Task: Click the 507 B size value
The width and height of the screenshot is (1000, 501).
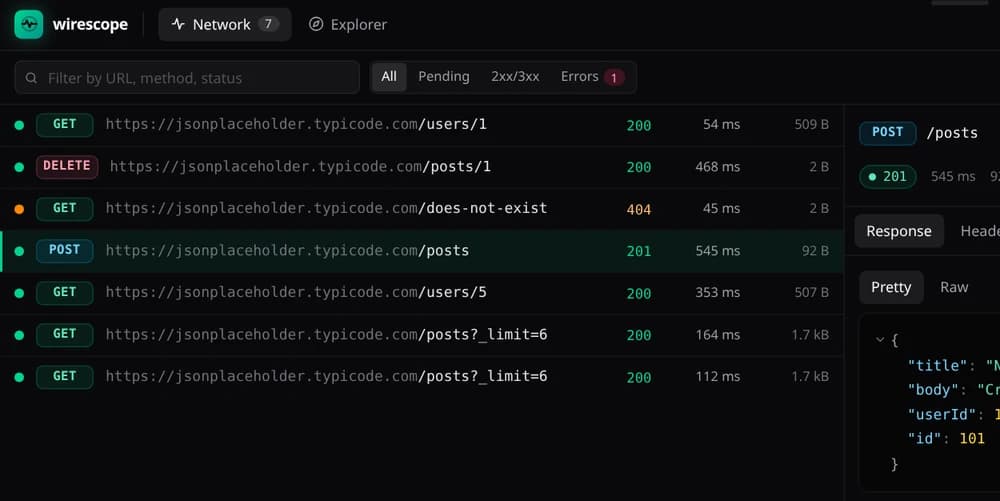Action: click(x=811, y=293)
